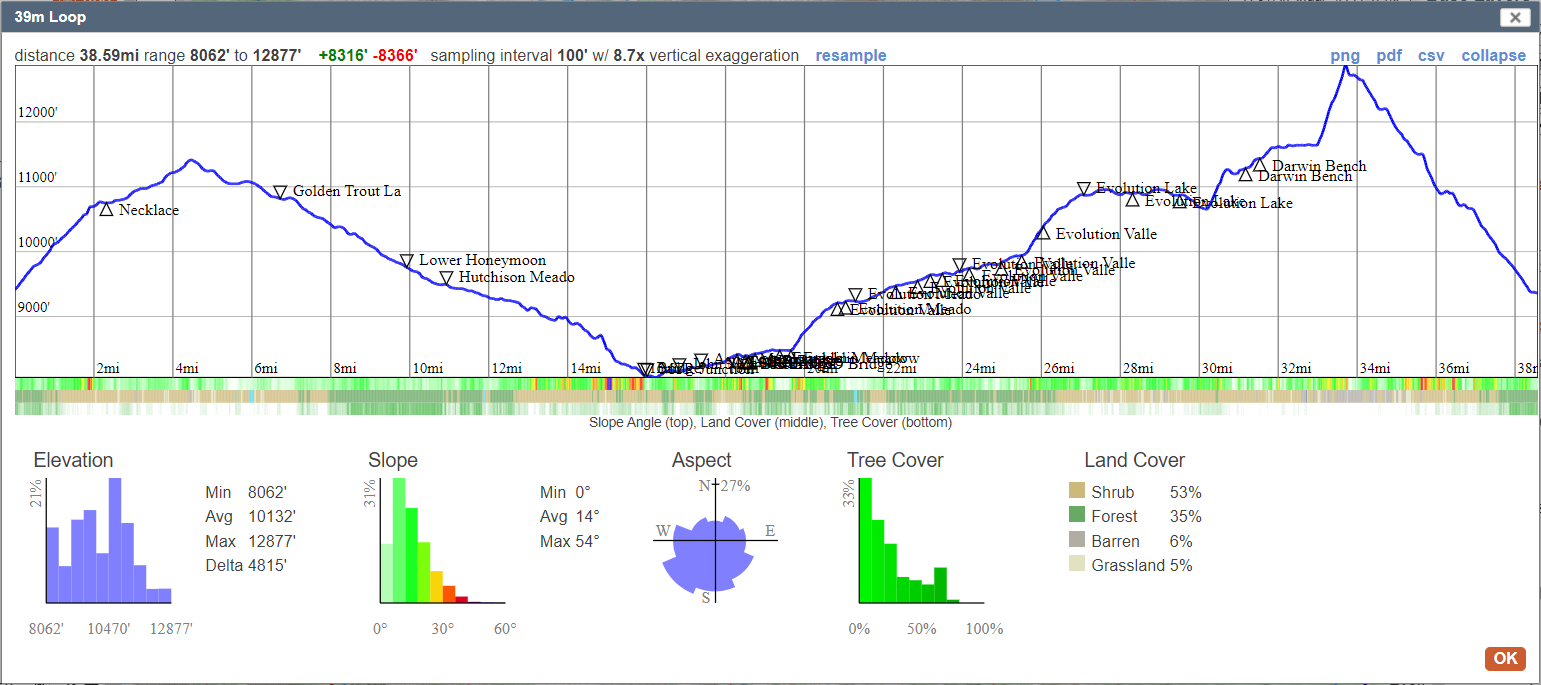Click the '11000'' elevation axis label
This screenshot has height=685, width=1541.
click(x=38, y=178)
